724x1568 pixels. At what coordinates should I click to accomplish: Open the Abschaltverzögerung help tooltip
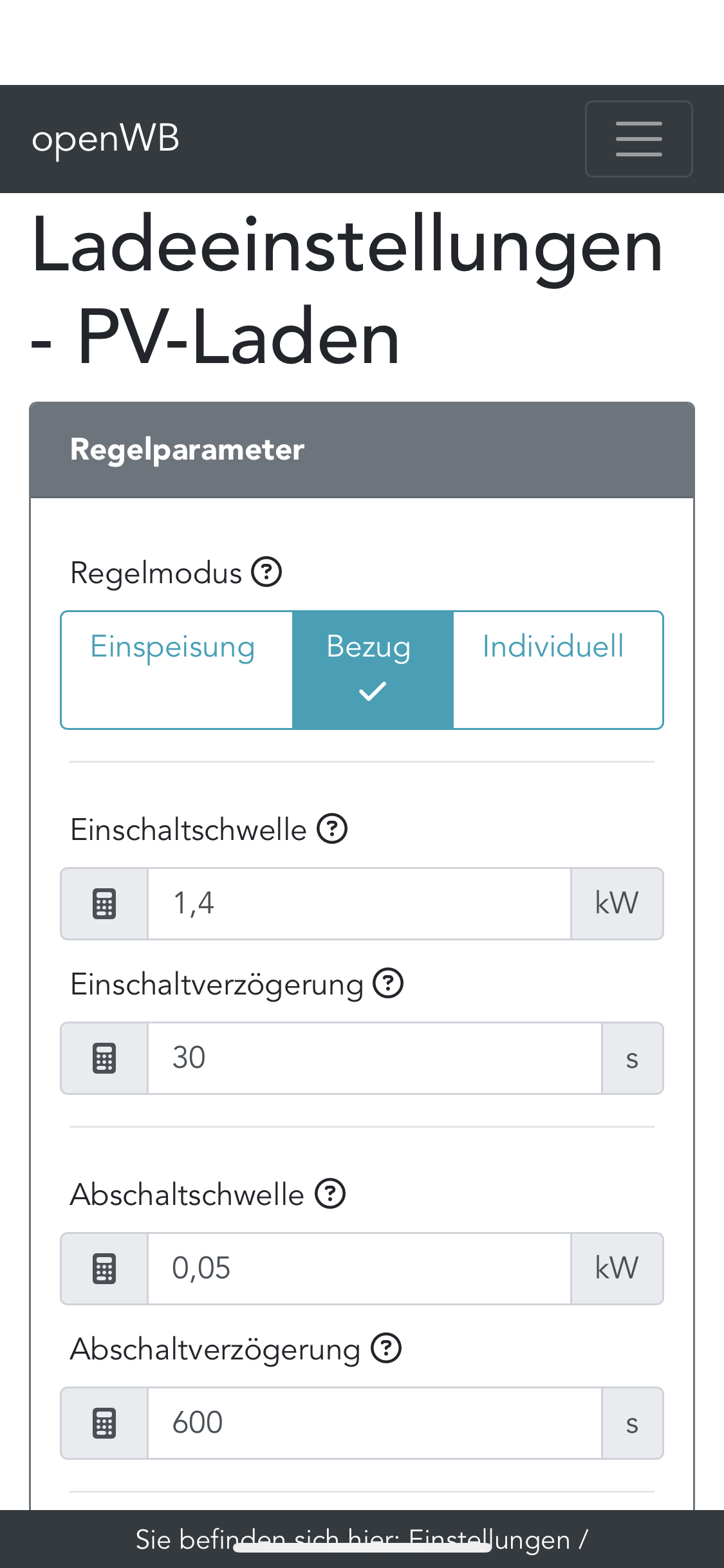point(386,1348)
